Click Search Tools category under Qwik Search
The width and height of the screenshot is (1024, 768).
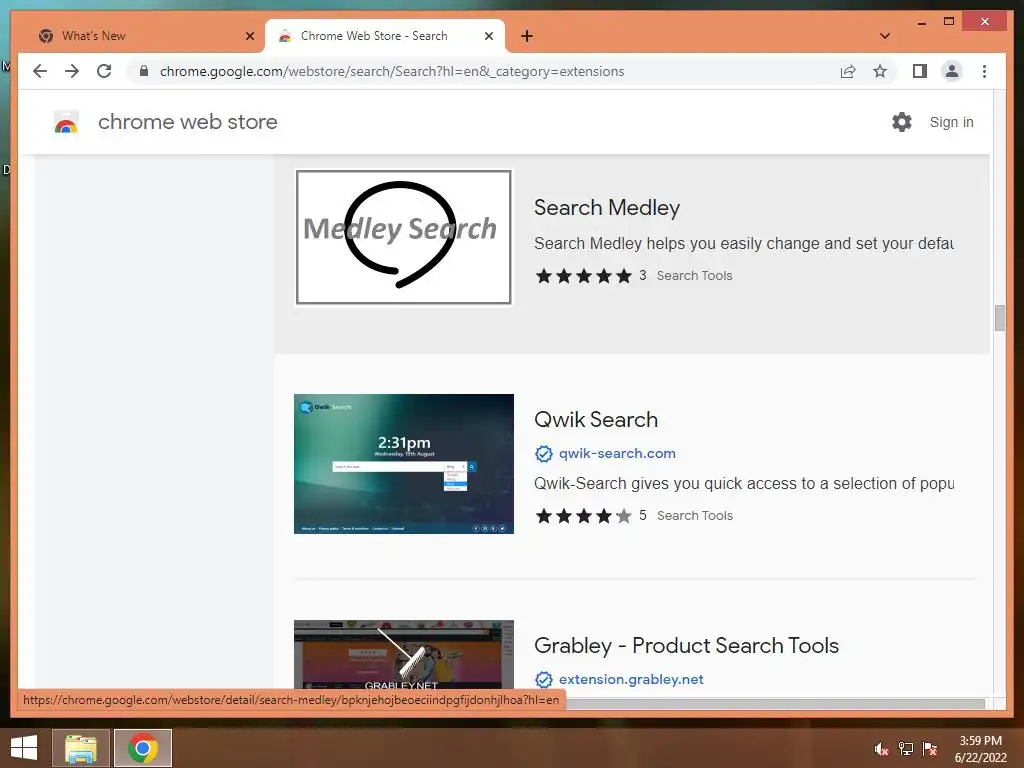[694, 516]
